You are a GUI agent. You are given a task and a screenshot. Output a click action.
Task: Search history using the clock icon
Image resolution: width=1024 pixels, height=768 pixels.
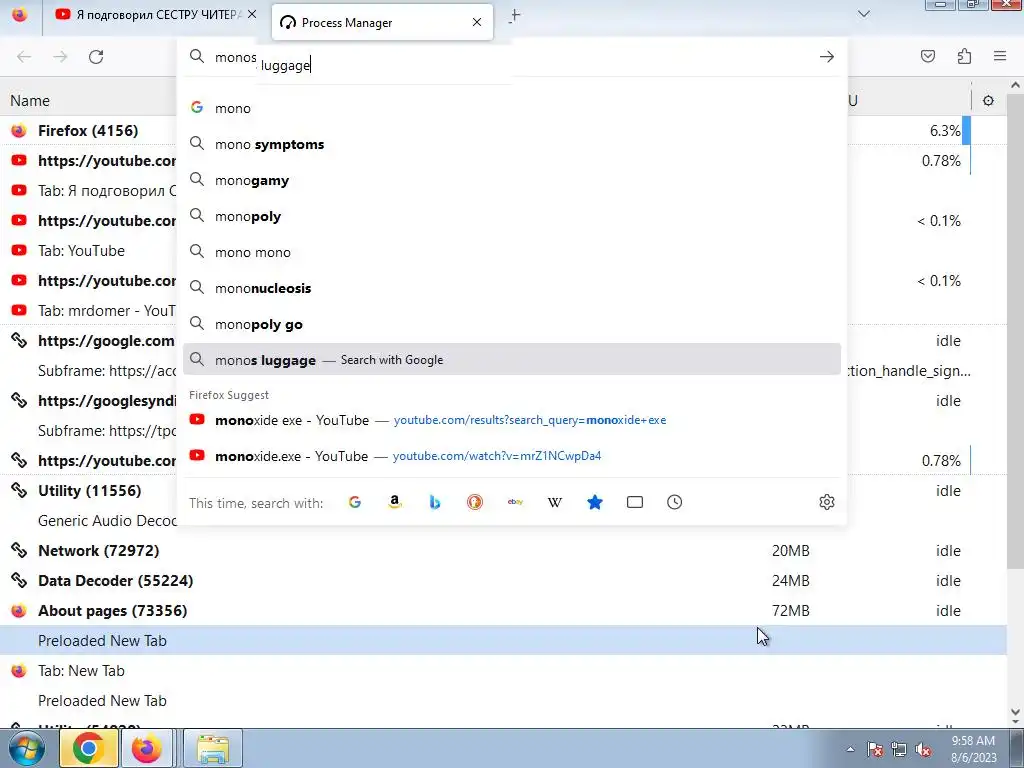point(675,502)
